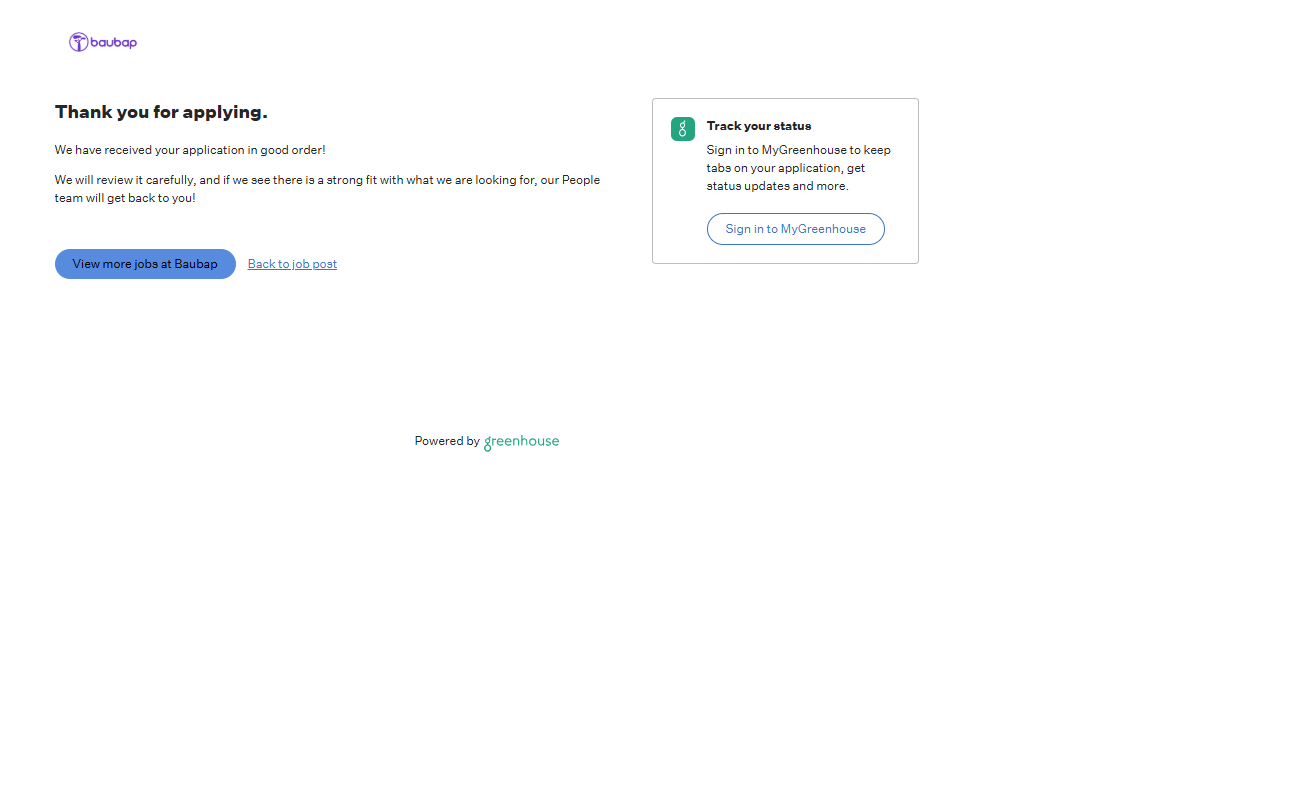
Task: Click the stylized 'g' of footer greenhouse logo
Action: coord(488,443)
